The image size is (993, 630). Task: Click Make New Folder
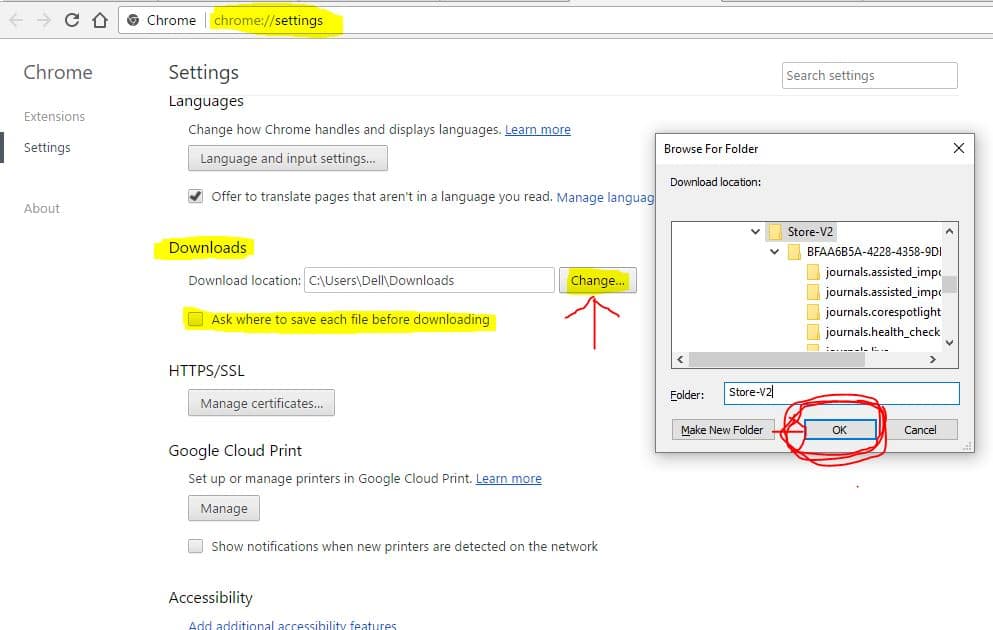[x=723, y=430]
